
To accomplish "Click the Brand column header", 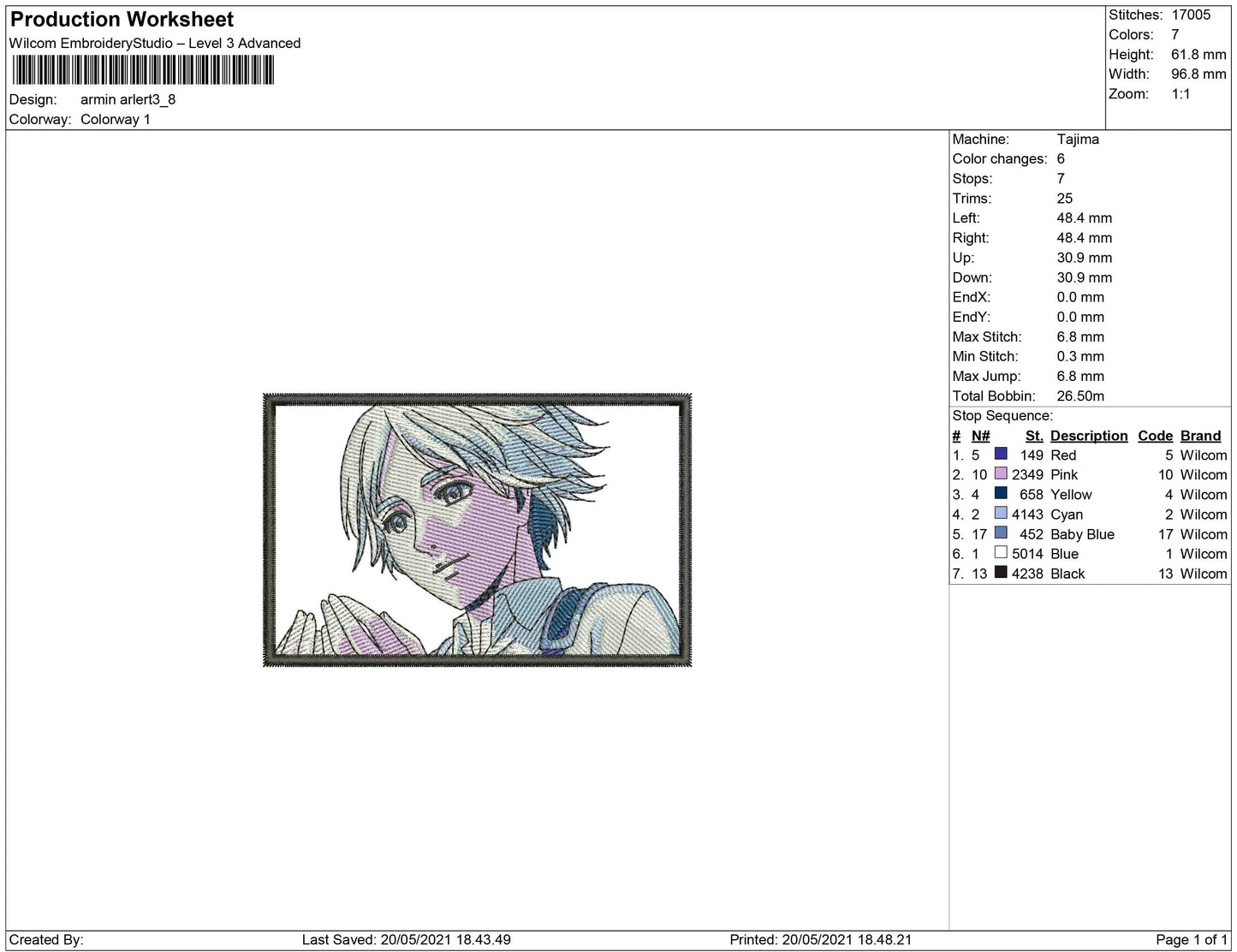I will (x=1200, y=436).
